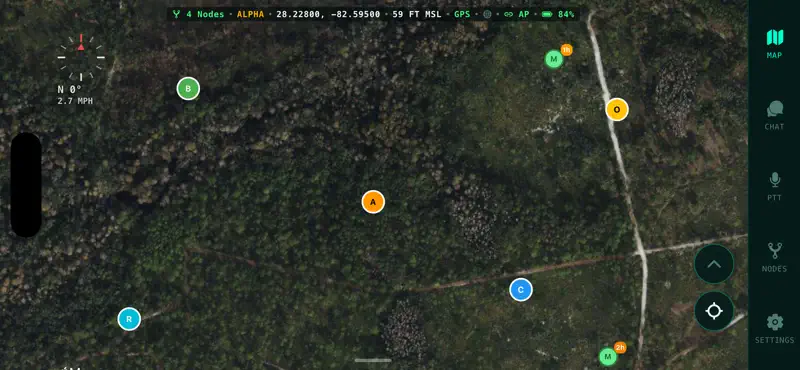800x370 pixels.
Task: Click the globe icon in status bar
Action: coord(487,14)
